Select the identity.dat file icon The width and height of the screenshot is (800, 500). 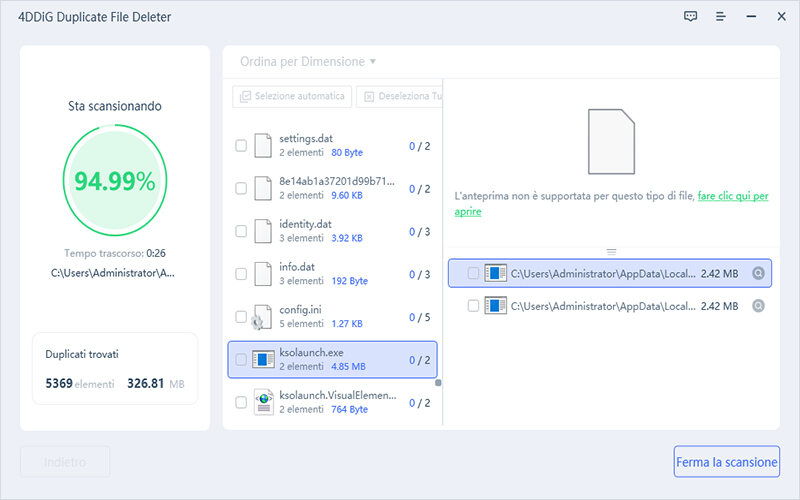tap(263, 231)
